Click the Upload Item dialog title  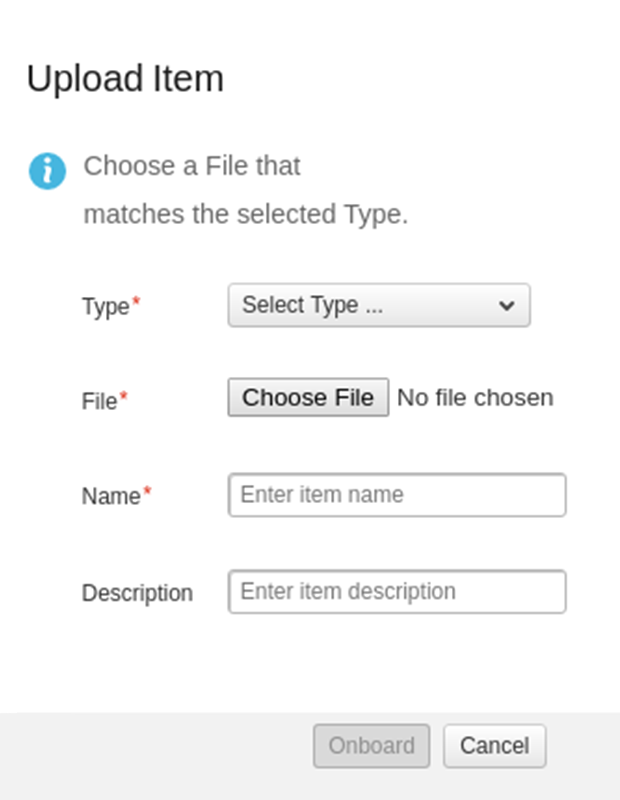tap(125, 79)
